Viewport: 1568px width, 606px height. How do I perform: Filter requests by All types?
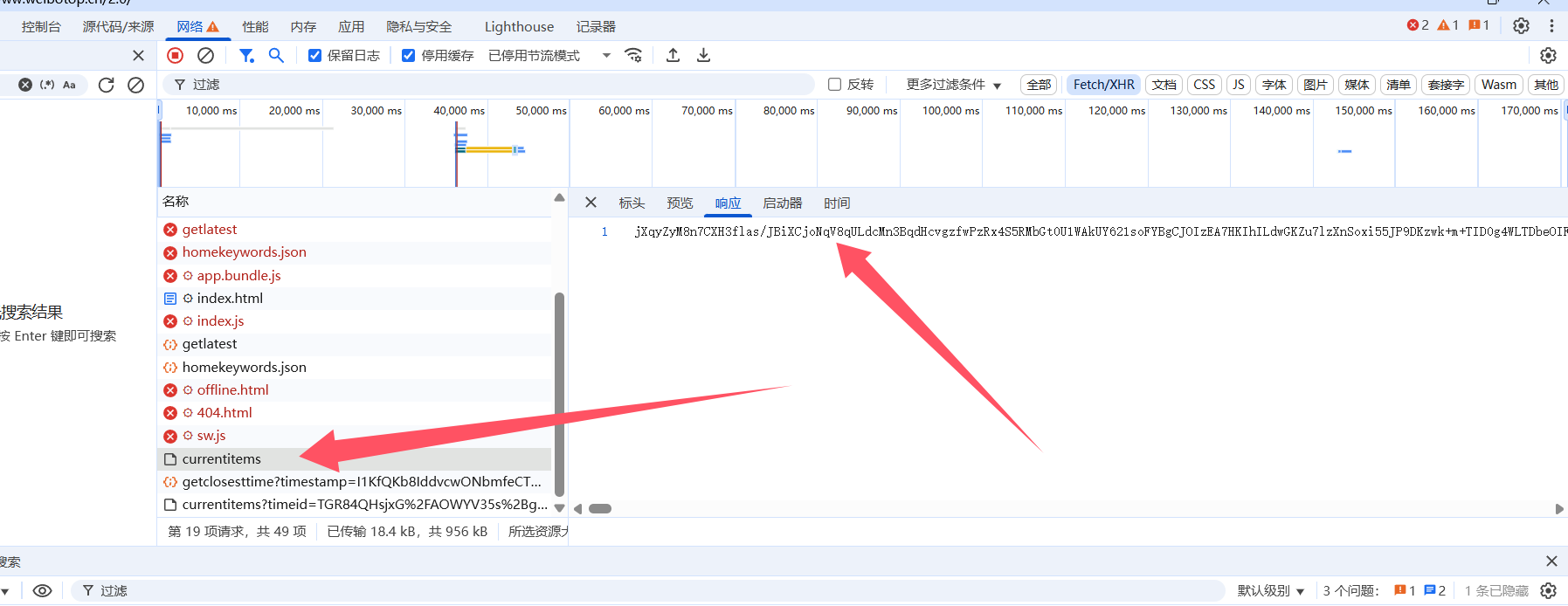tap(1039, 85)
